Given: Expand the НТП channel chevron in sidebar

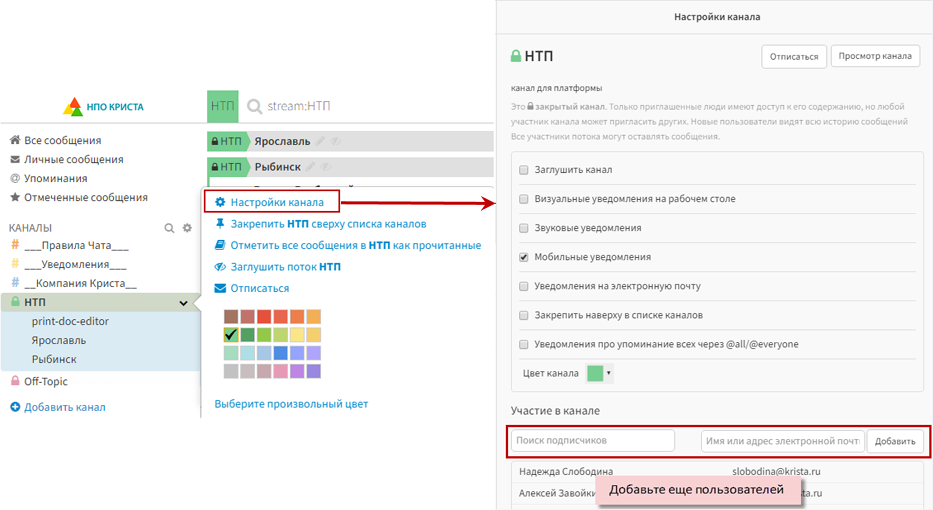Looking at the screenshot, I should (183, 303).
